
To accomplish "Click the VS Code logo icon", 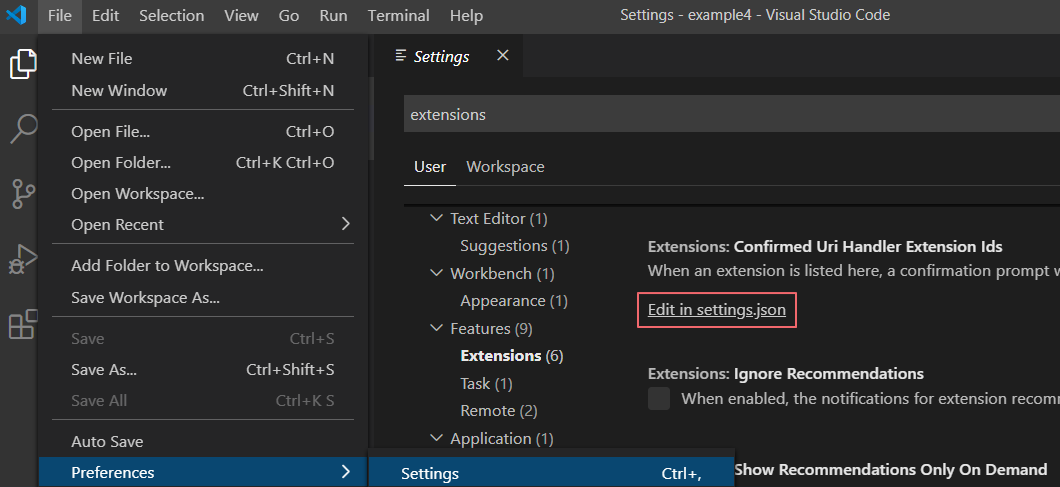I will point(16,15).
